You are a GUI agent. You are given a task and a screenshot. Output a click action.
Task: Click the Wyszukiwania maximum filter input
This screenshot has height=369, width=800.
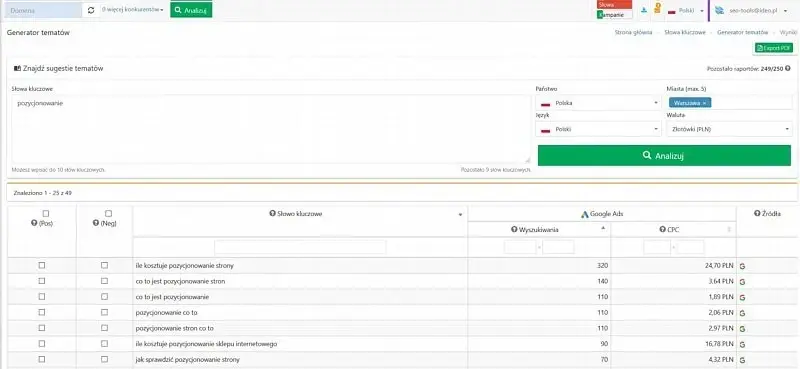click(x=558, y=248)
